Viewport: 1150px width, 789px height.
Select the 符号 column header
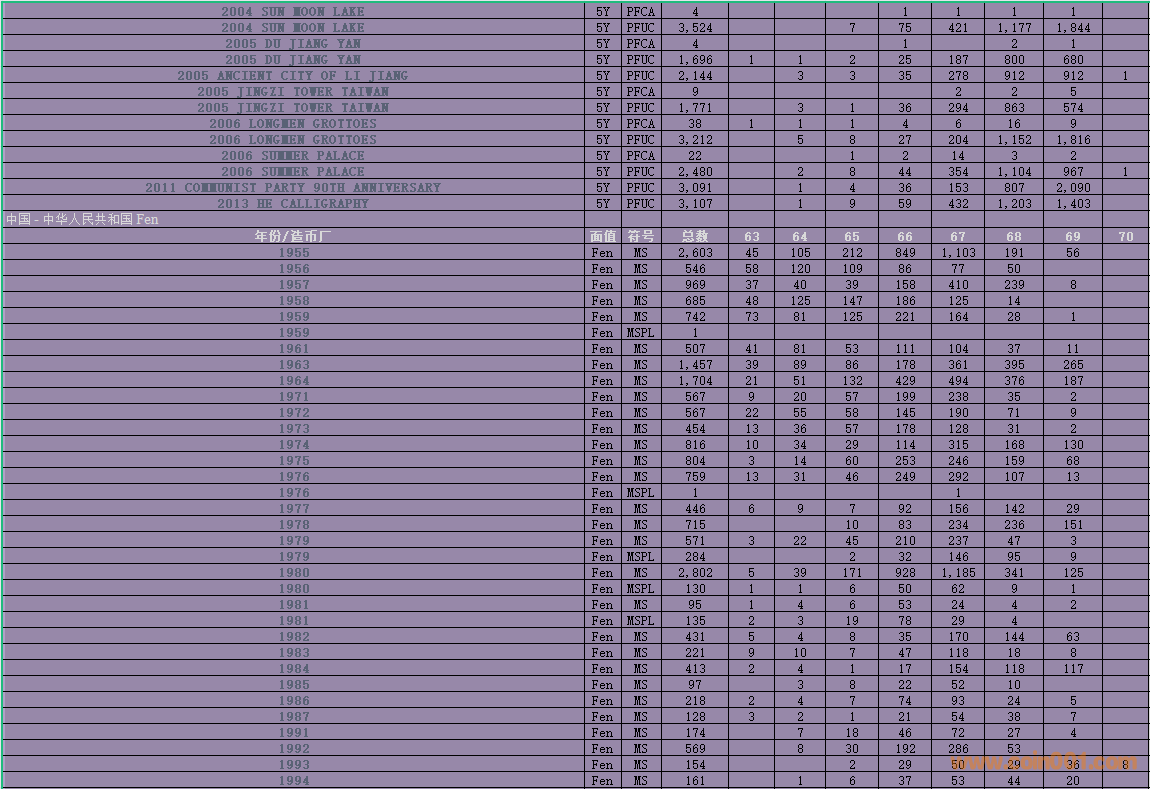point(640,236)
